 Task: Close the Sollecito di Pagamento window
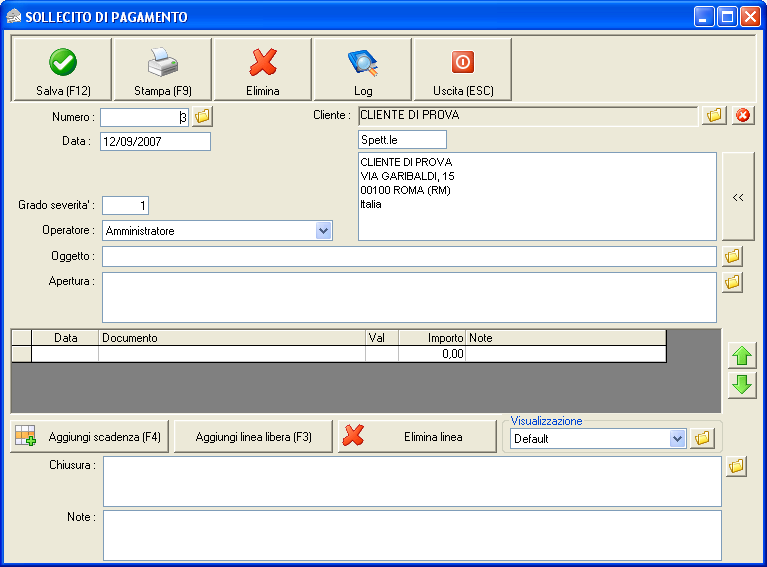(749, 17)
